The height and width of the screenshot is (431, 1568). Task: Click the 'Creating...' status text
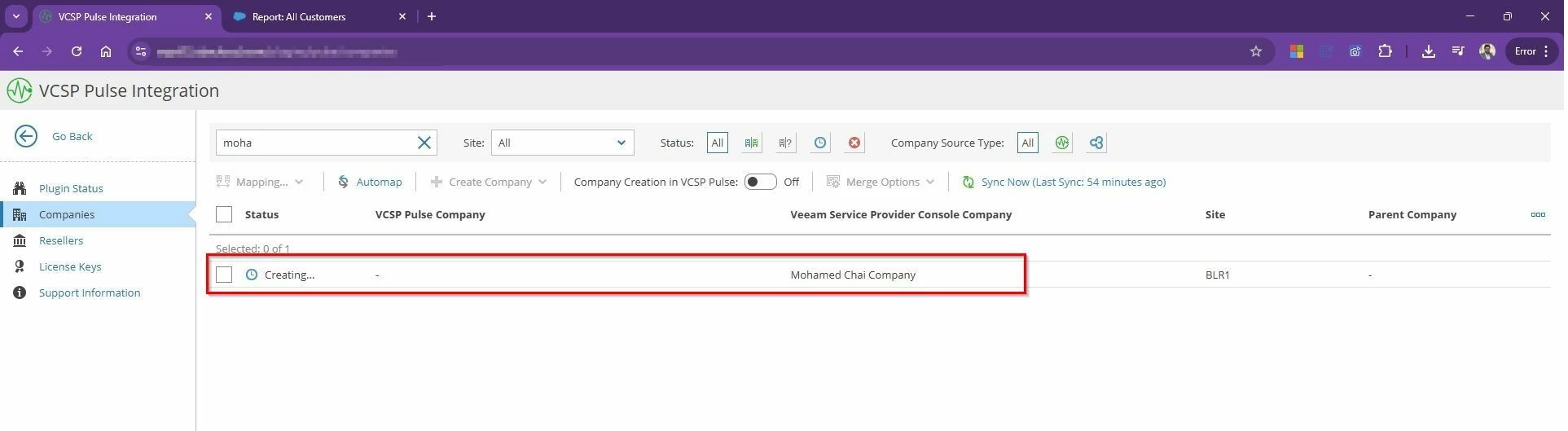click(x=289, y=275)
